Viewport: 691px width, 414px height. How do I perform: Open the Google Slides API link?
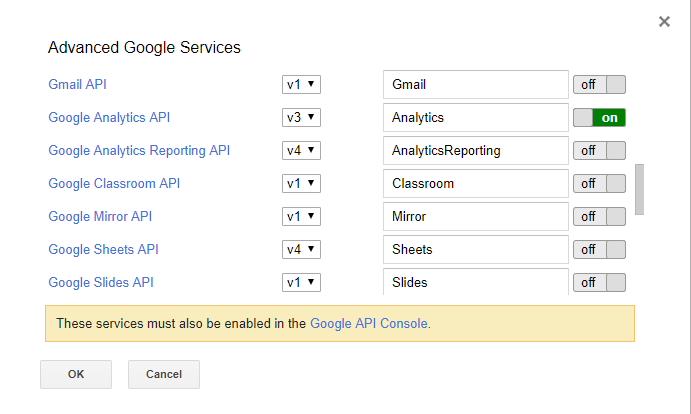(x=101, y=283)
